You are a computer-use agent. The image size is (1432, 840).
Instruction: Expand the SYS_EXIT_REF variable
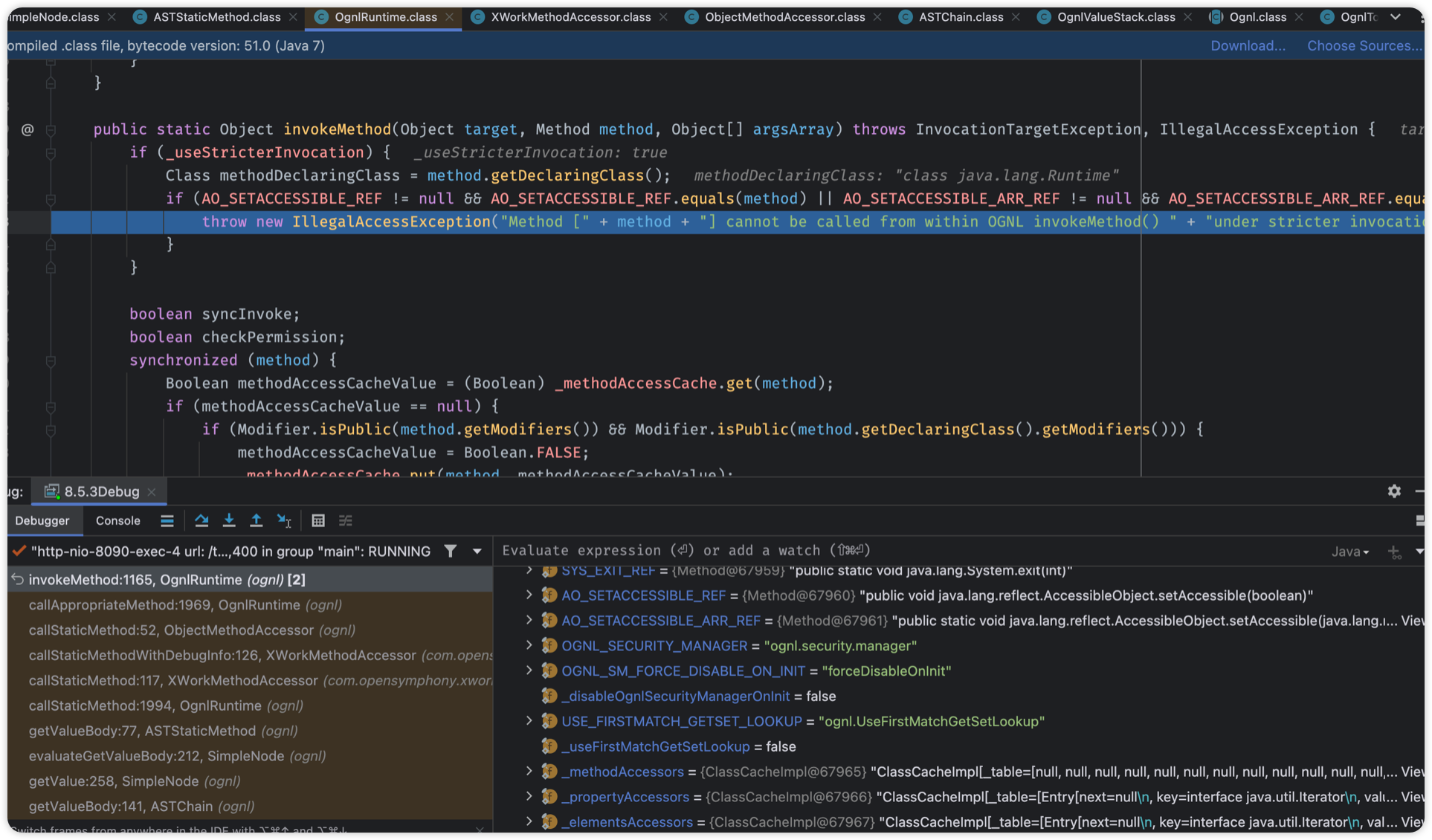click(x=529, y=570)
